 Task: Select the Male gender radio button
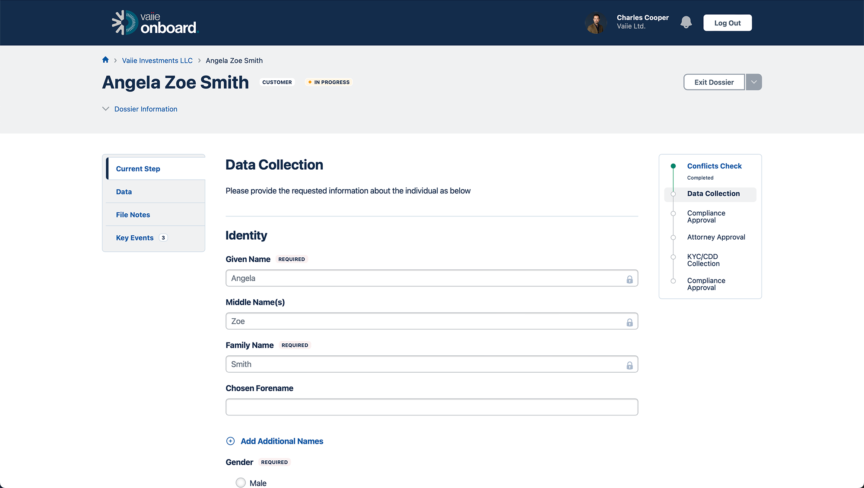click(241, 483)
